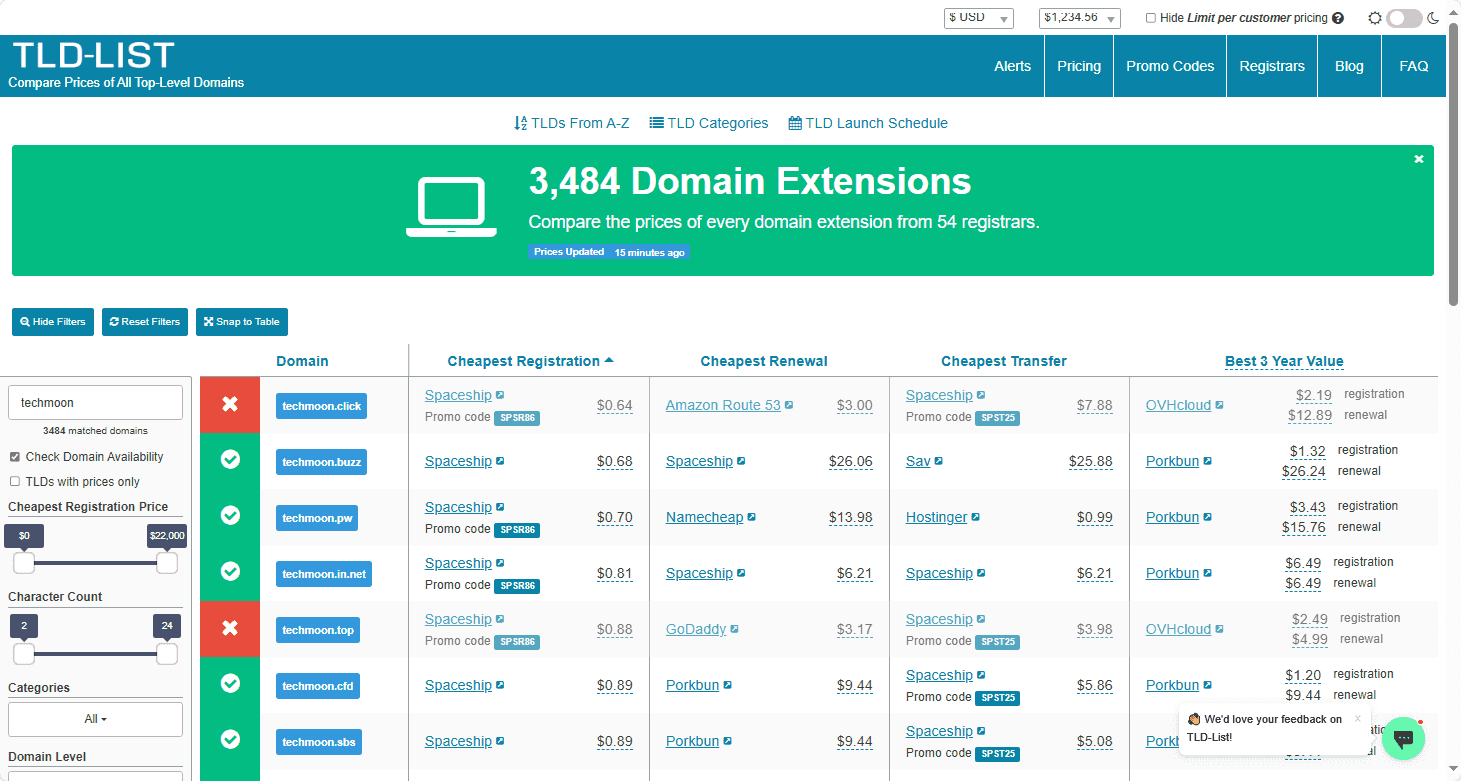Open the Categories All dropdown
The width and height of the screenshot is (1461, 781).
(95, 719)
